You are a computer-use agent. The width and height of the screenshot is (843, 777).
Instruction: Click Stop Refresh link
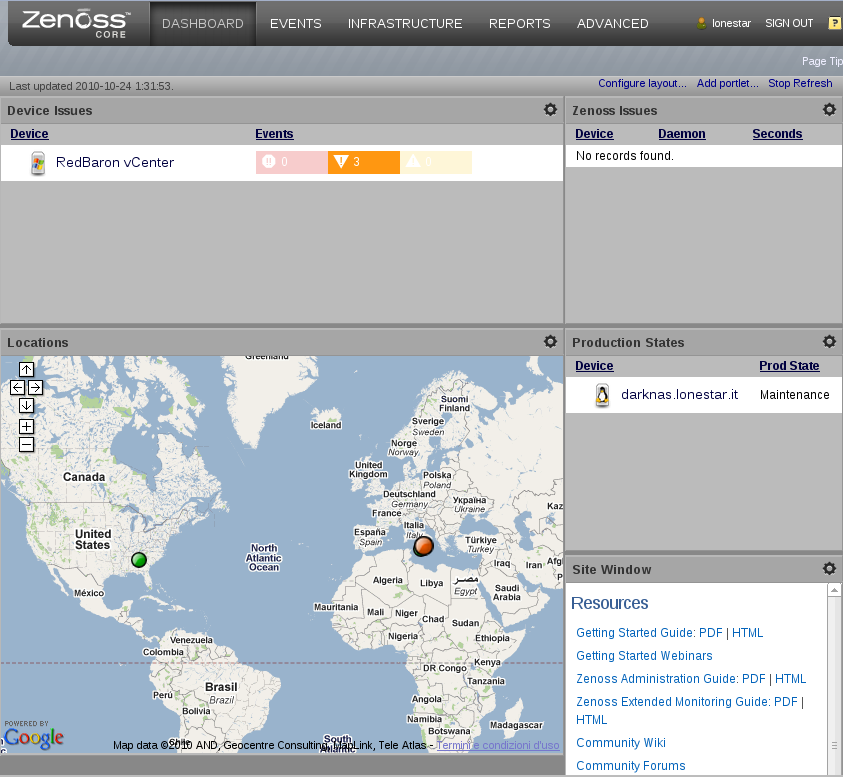coord(800,83)
